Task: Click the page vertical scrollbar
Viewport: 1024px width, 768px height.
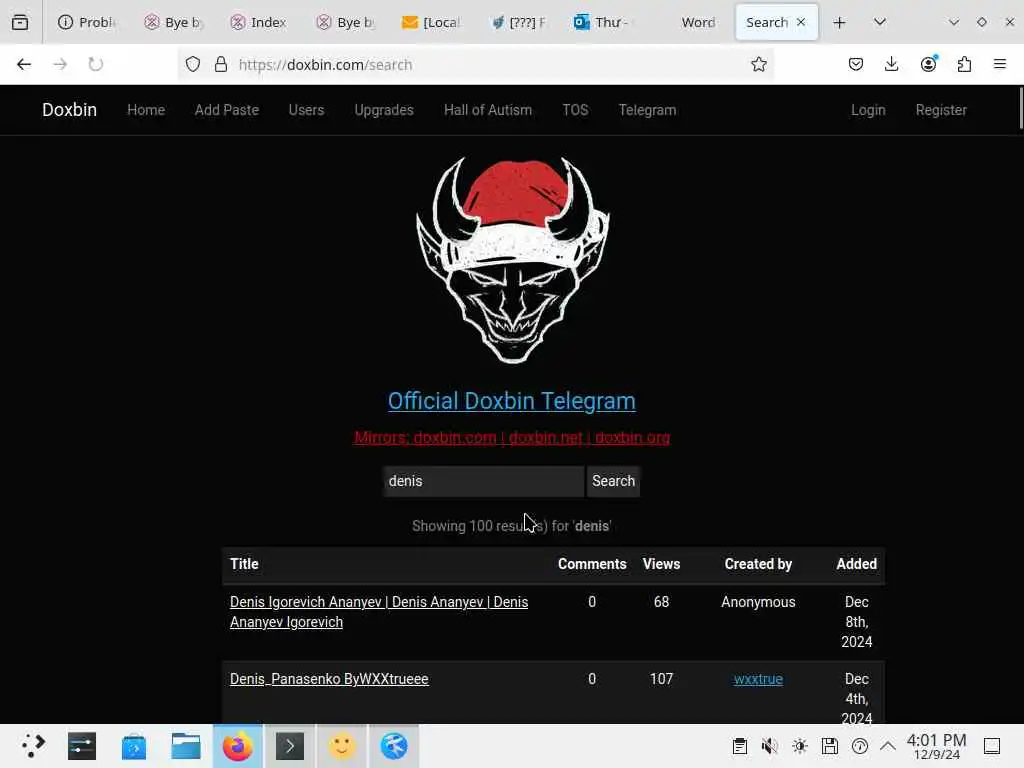Action: click(x=1020, y=108)
